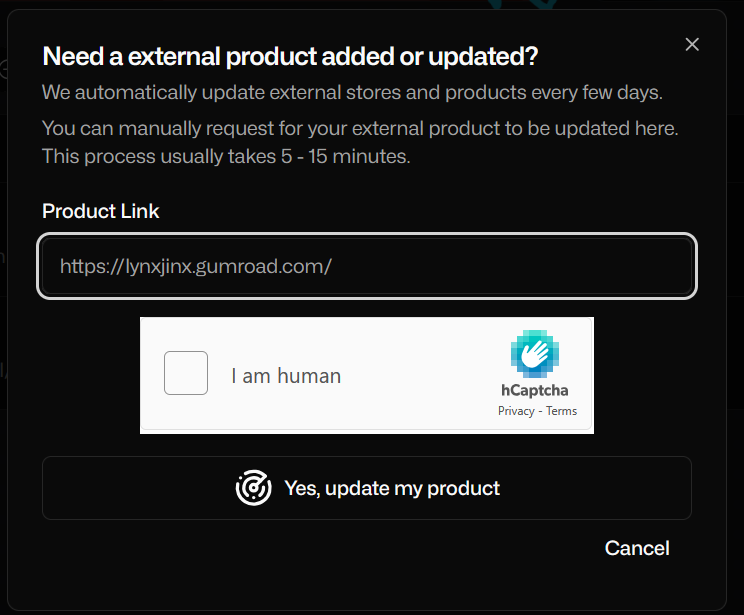744x615 pixels.
Task: Click blank area inside hCaptcha widget
Action: [418, 375]
